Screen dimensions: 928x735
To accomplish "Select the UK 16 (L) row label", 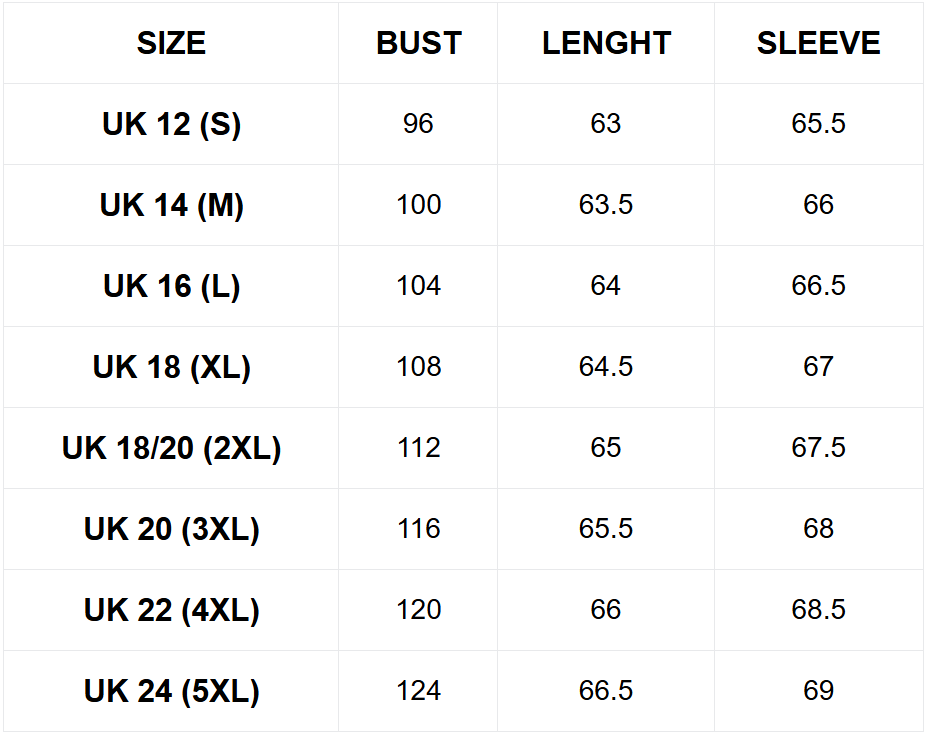I will [x=171, y=286].
